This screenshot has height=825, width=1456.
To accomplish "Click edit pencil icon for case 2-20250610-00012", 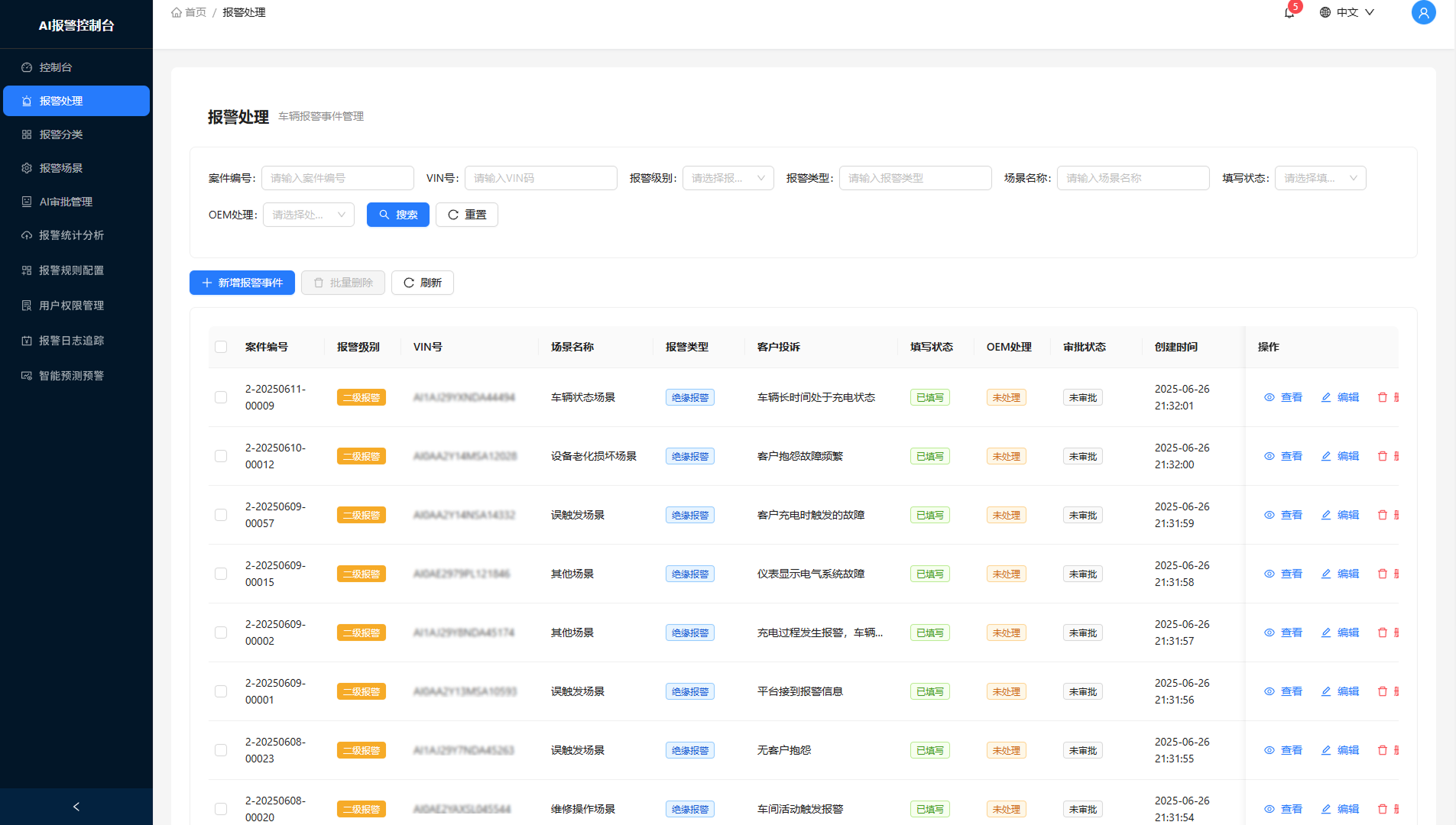I will [x=1326, y=456].
